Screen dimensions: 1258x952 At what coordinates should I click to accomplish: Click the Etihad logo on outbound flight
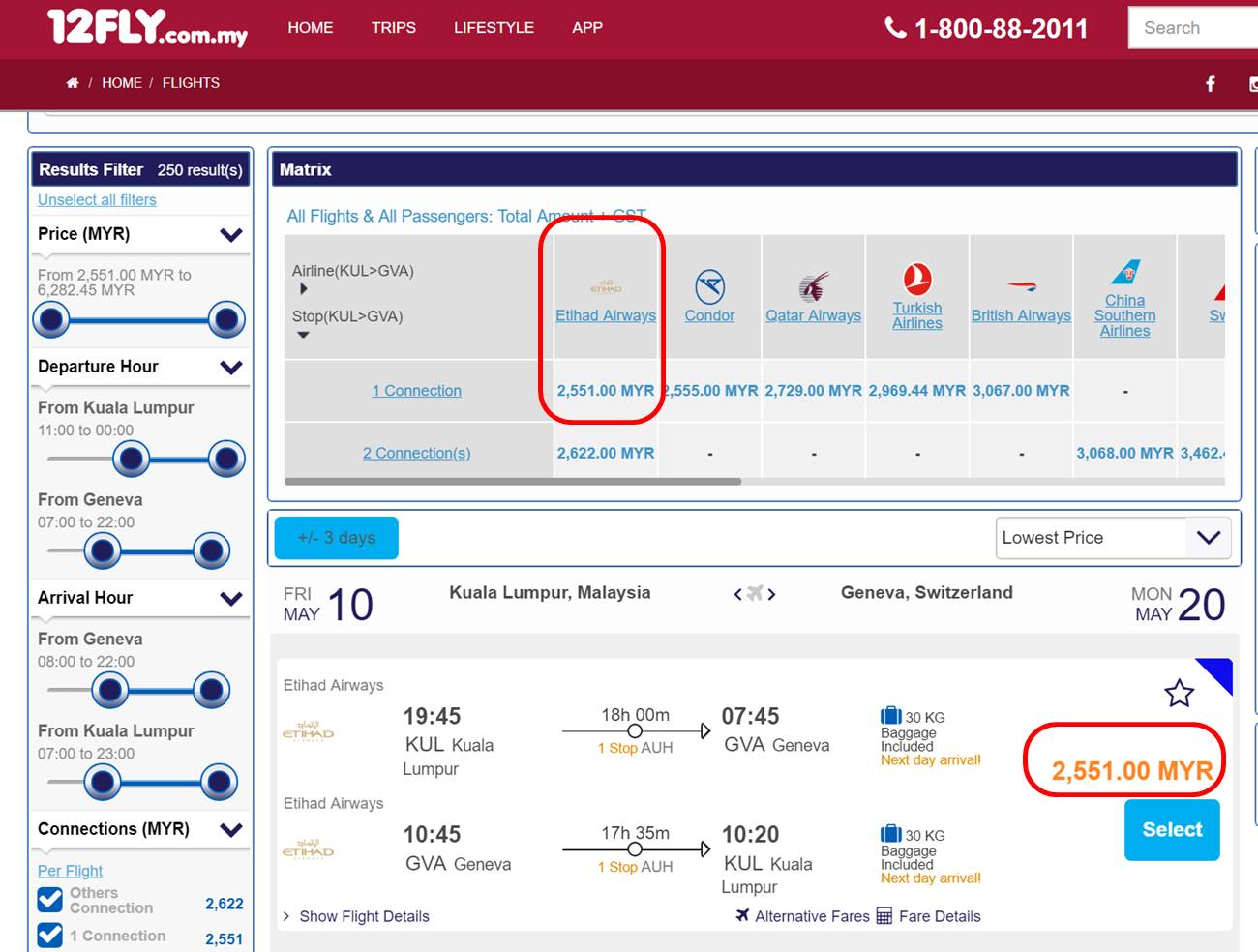(x=308, y=732)
